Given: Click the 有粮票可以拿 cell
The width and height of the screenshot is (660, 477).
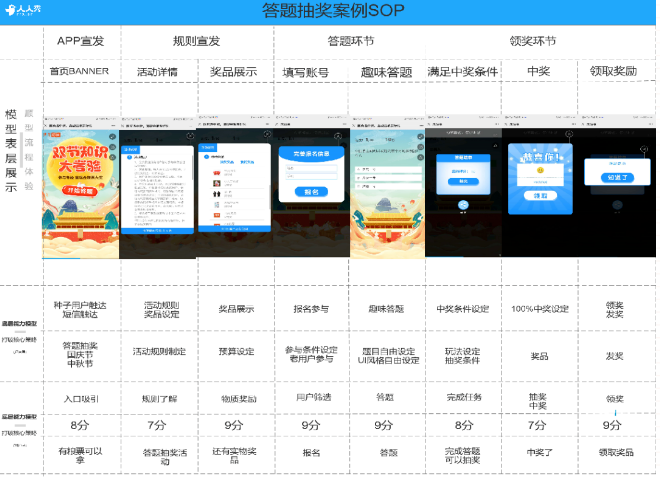Looking at the screenshot, I should [80, 456].
